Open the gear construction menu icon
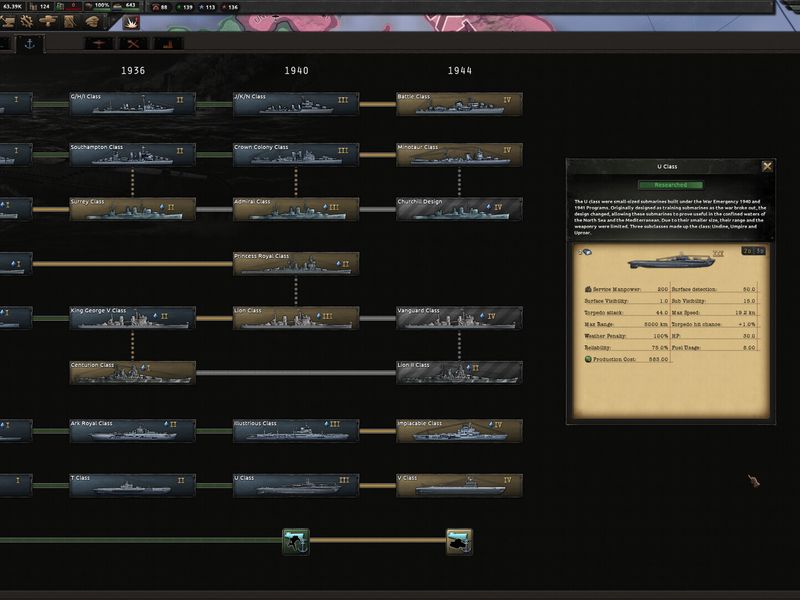800x600 pixels. click(x=27, y=21)
